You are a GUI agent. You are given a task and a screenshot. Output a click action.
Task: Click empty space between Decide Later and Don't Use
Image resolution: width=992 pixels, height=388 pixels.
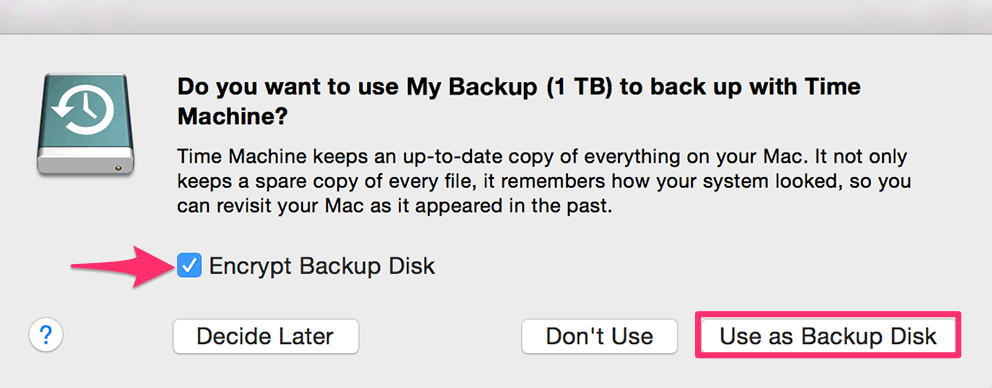tap(440, 336)
